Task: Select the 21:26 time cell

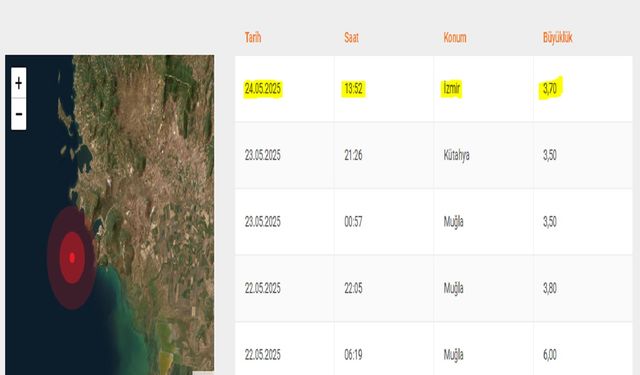Action: pyautogui.click(x=353, y=155)
